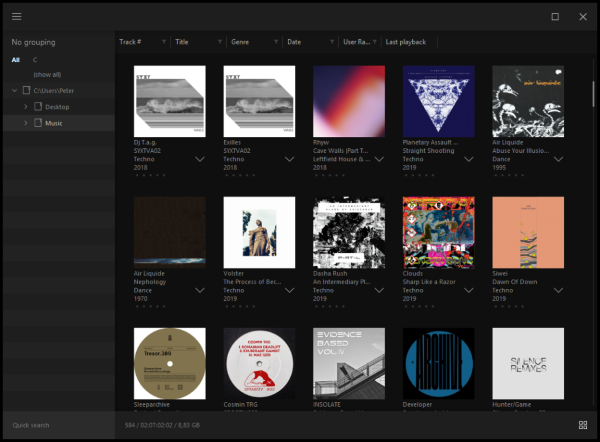Expand the Desktop folder tree node
This screenshot has height=442, width=600.
[25, 106]
